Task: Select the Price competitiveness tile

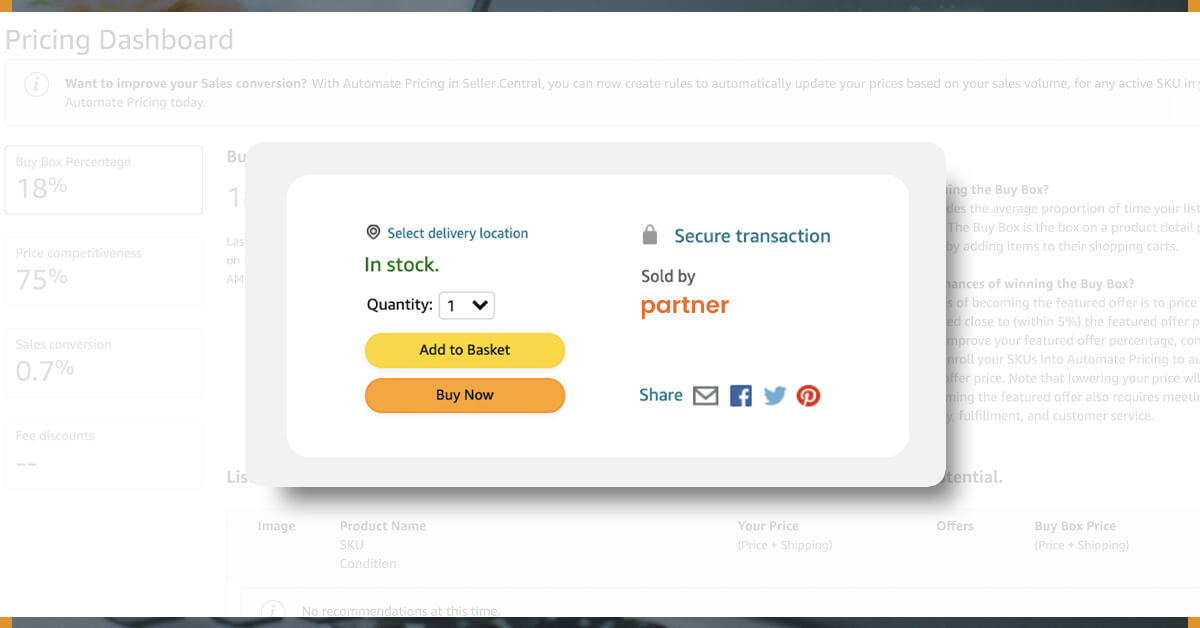Action: pyautogui.click(x=104, y=271)
